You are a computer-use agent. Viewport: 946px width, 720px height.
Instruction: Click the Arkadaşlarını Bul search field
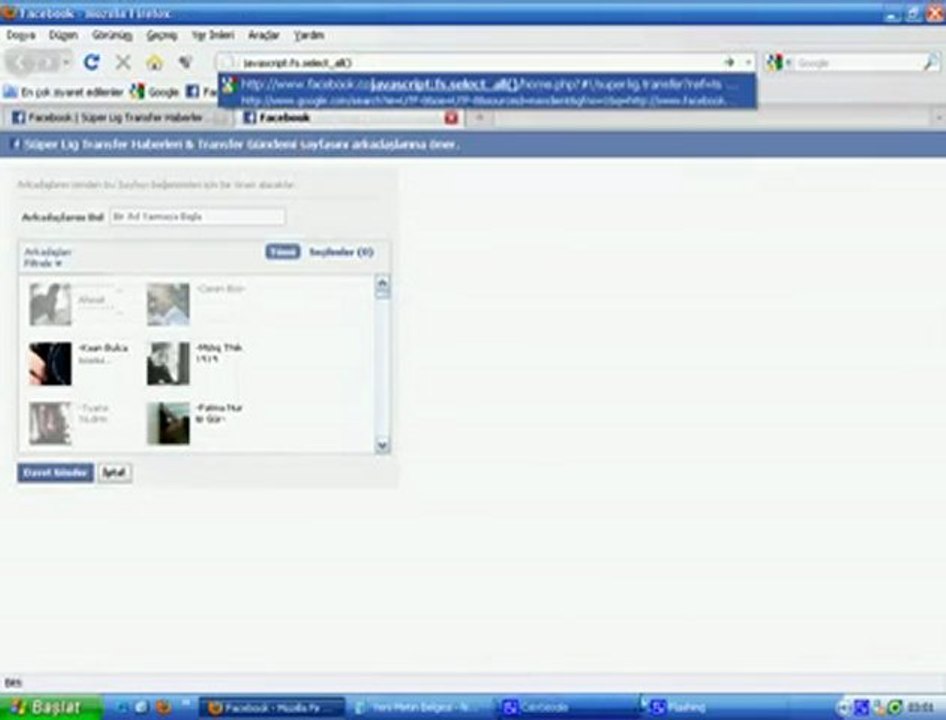(x=197, y=216)
